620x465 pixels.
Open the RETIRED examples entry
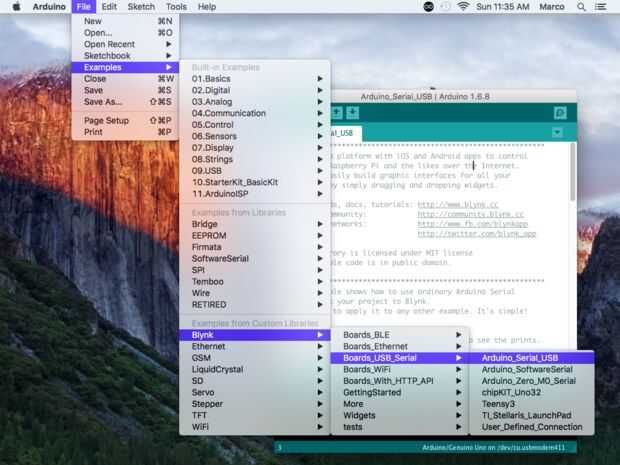255,304
